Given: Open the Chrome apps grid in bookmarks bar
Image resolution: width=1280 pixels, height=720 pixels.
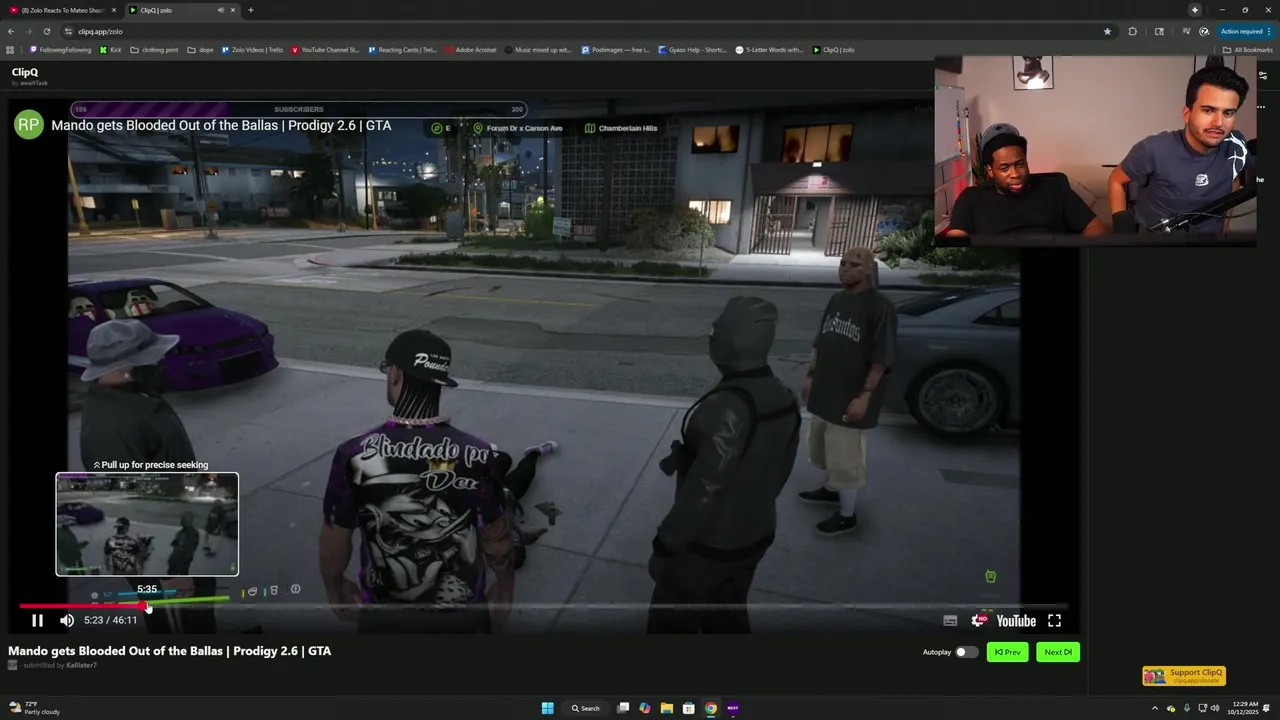Looking at the screenshot, I should [x=10, y=50].
